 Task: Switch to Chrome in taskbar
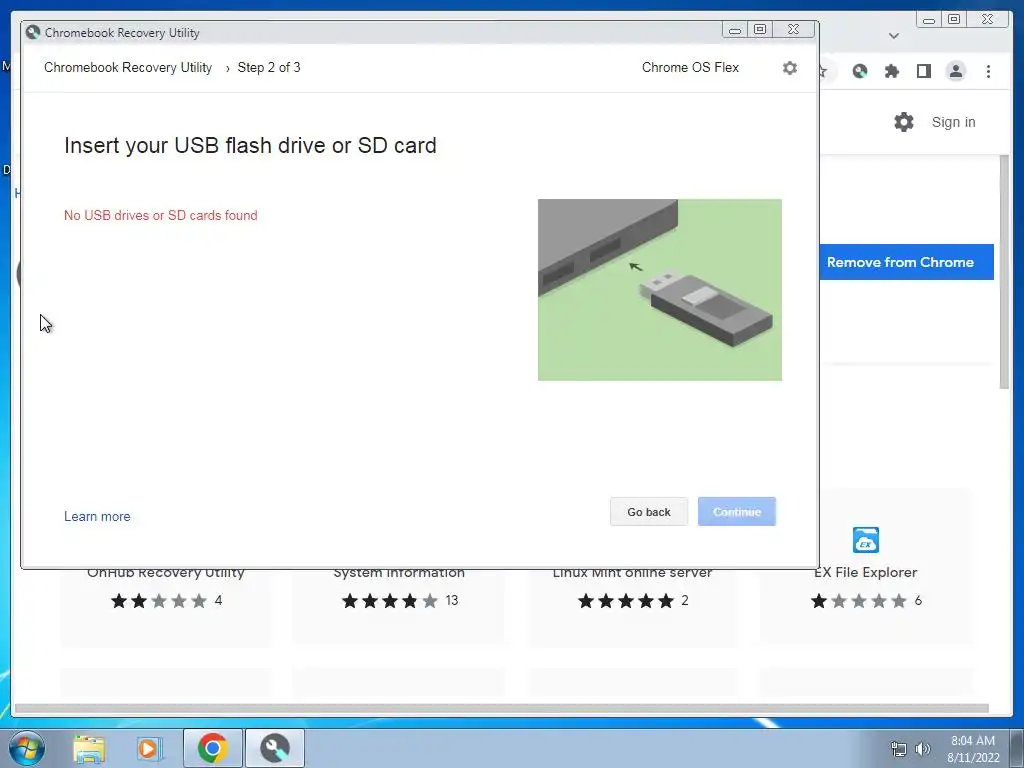212,748
